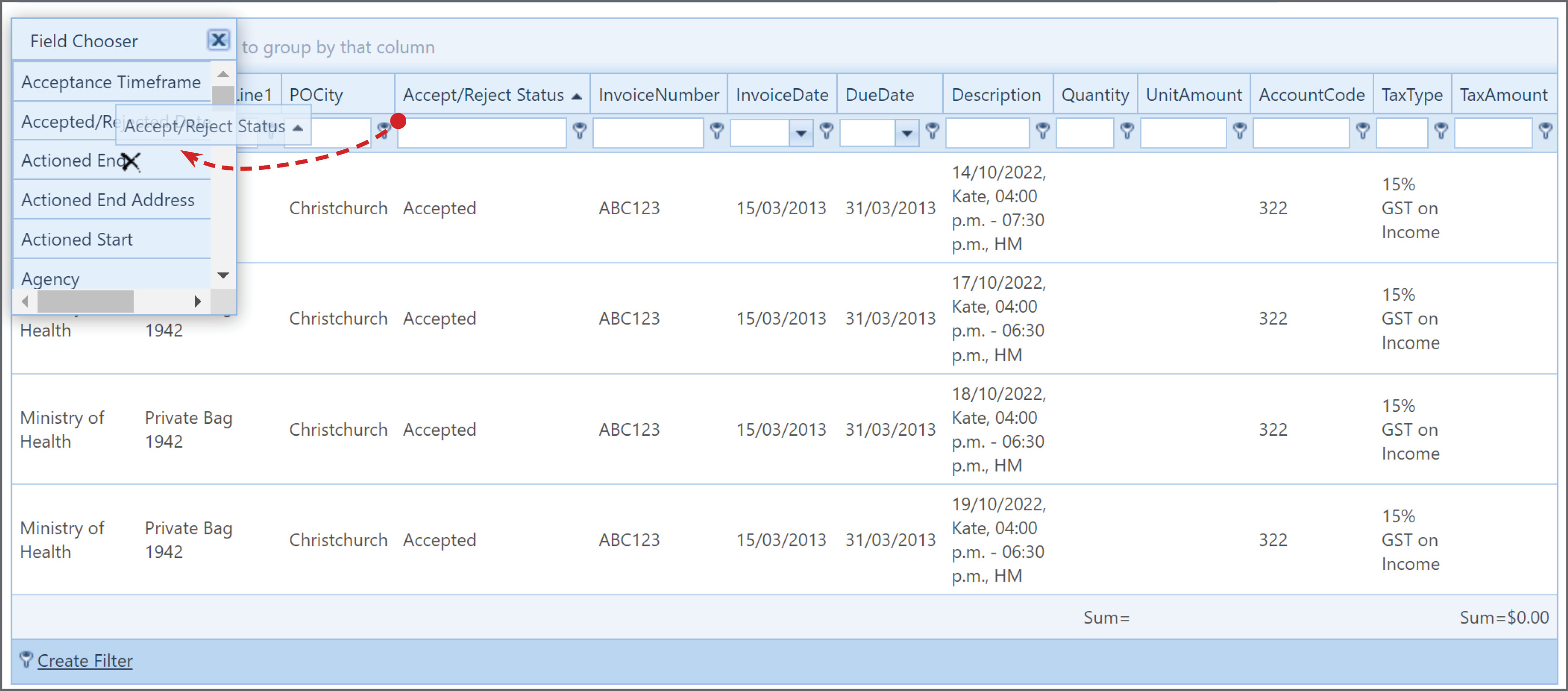The height and width of the screenshot is (691, 1568).
Task: Sort by DueDate column header
Action: click(890, 94)
